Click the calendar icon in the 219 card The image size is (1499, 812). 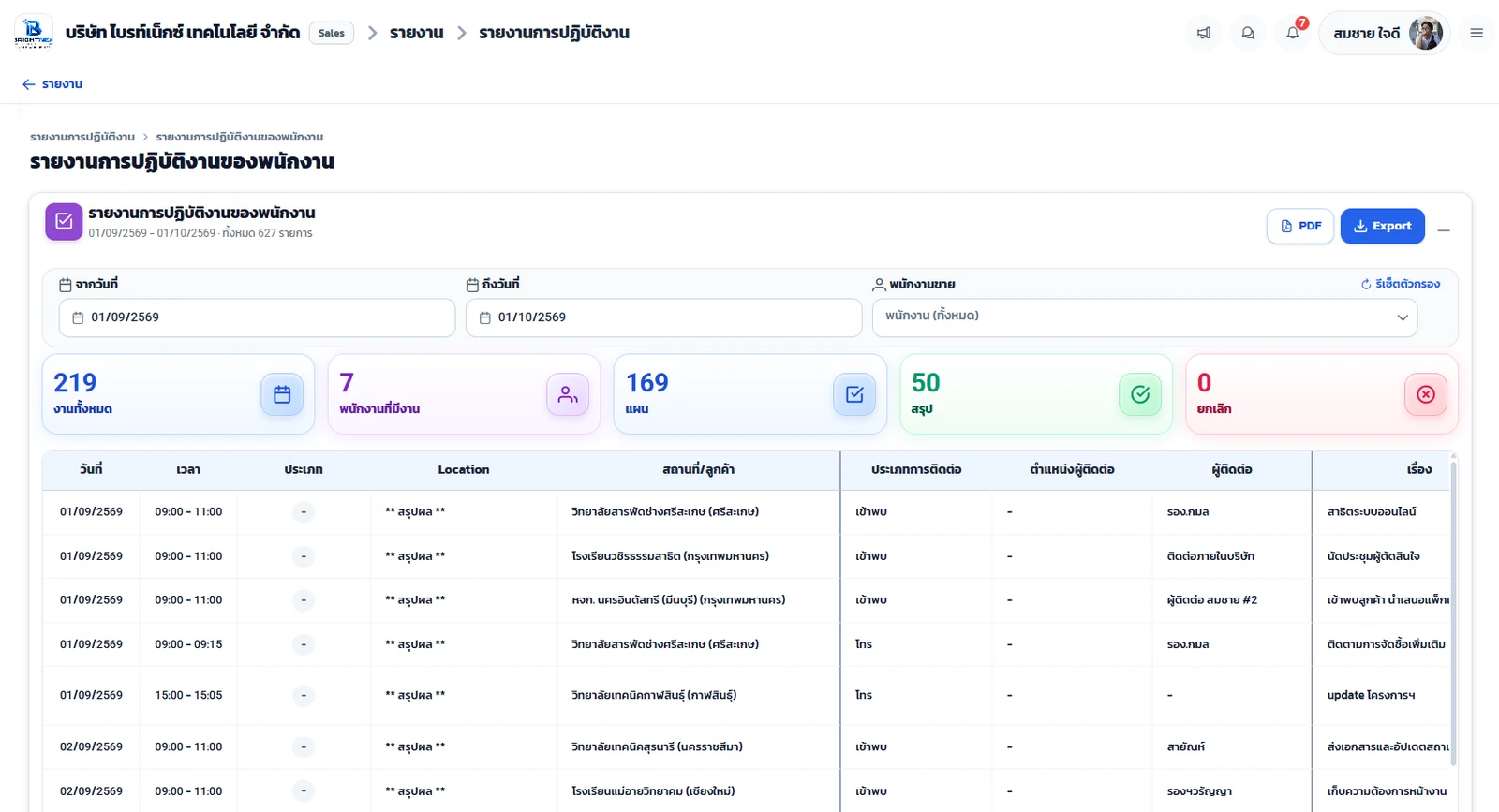coord(282,394)
